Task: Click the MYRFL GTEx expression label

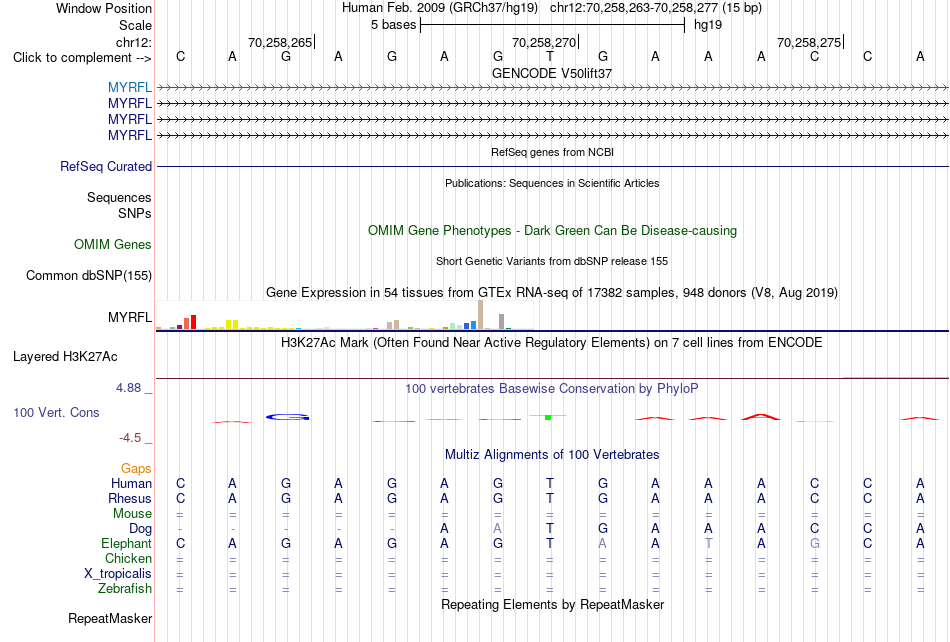Action: click(x=130, y=317)
